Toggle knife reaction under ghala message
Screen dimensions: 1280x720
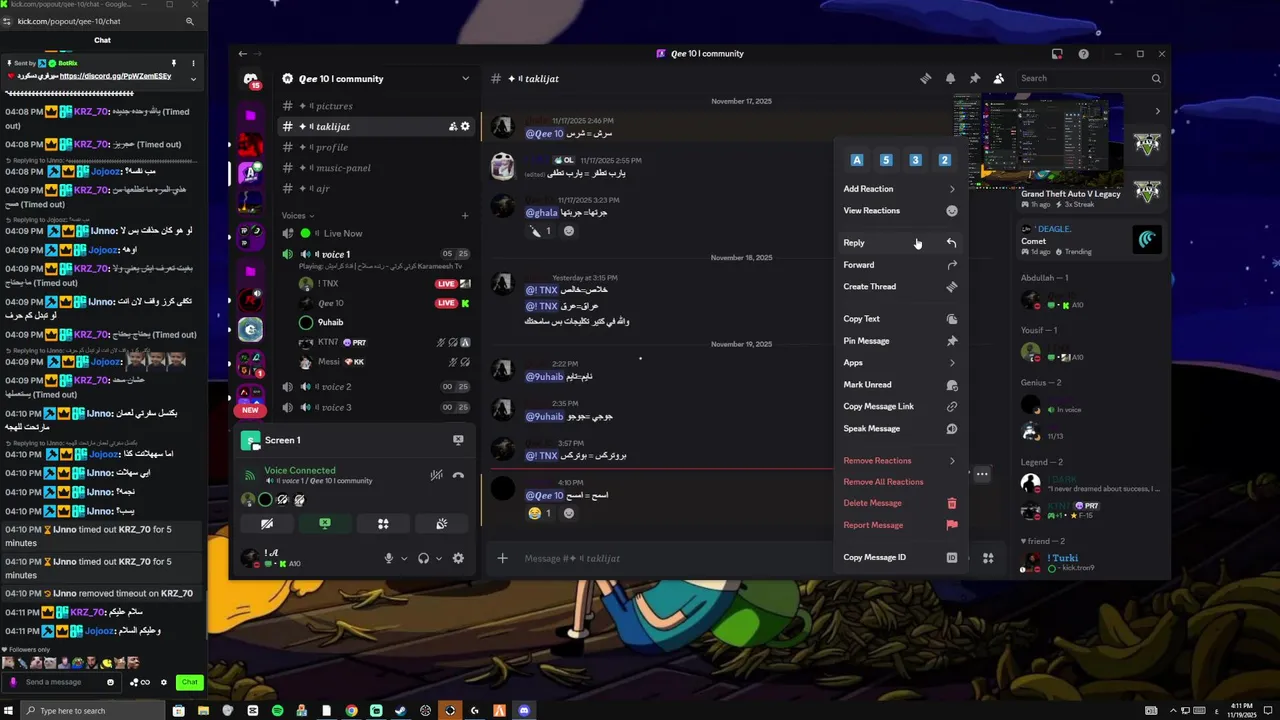click(x=541, y=231)
